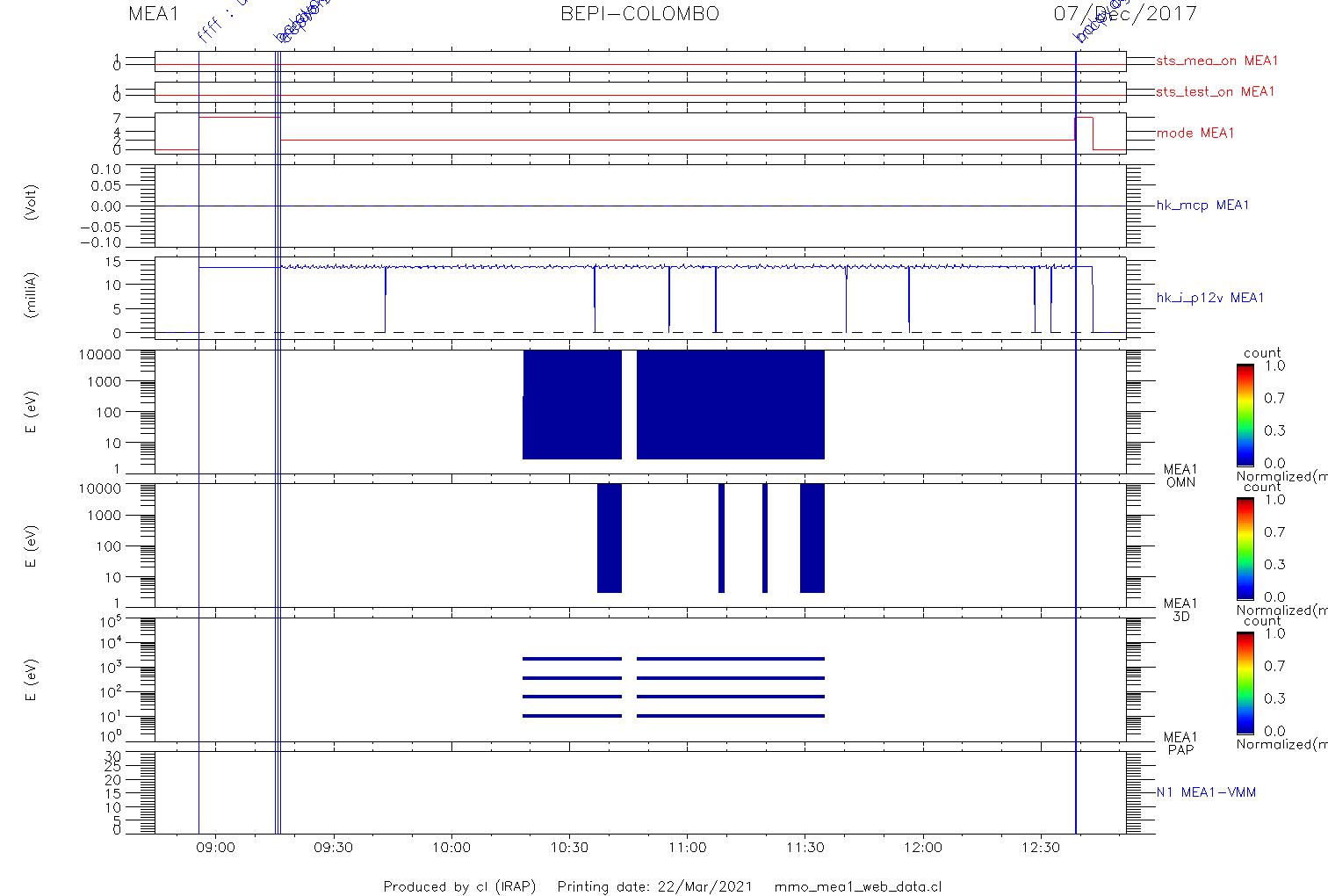1328x896 pixels.
Task: Click the (milliA) axis unit label
Action: point(32,295)
